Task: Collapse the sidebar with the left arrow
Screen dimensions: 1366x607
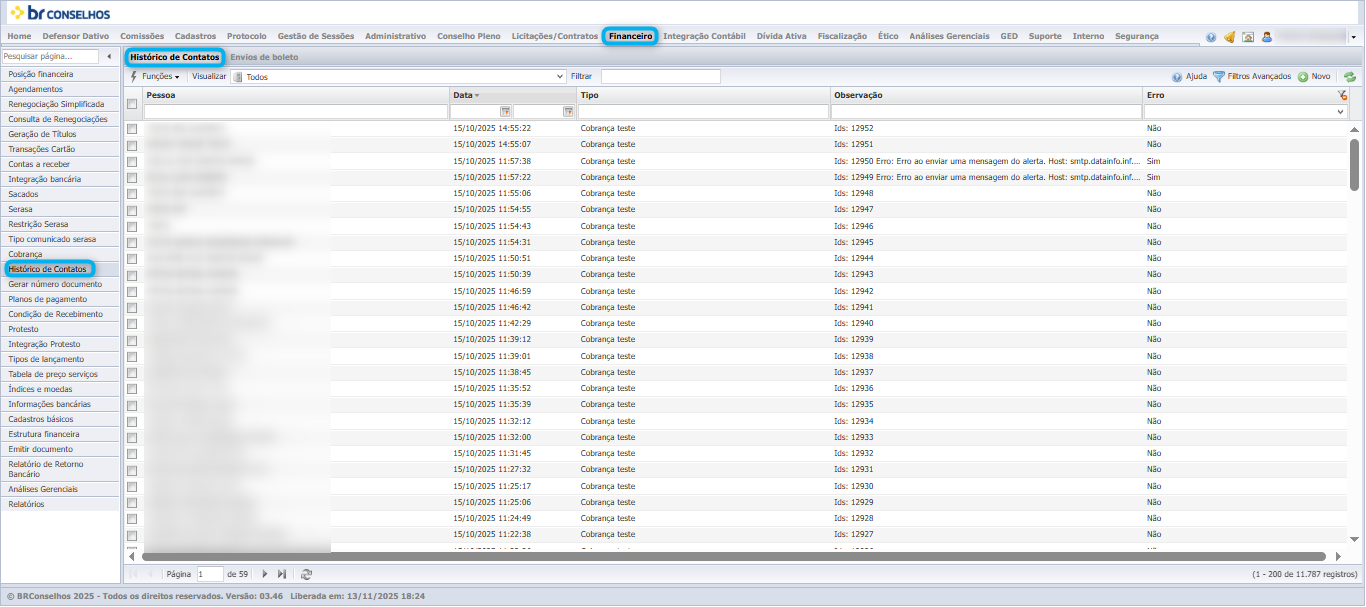Action: click(x=109, y=57)
